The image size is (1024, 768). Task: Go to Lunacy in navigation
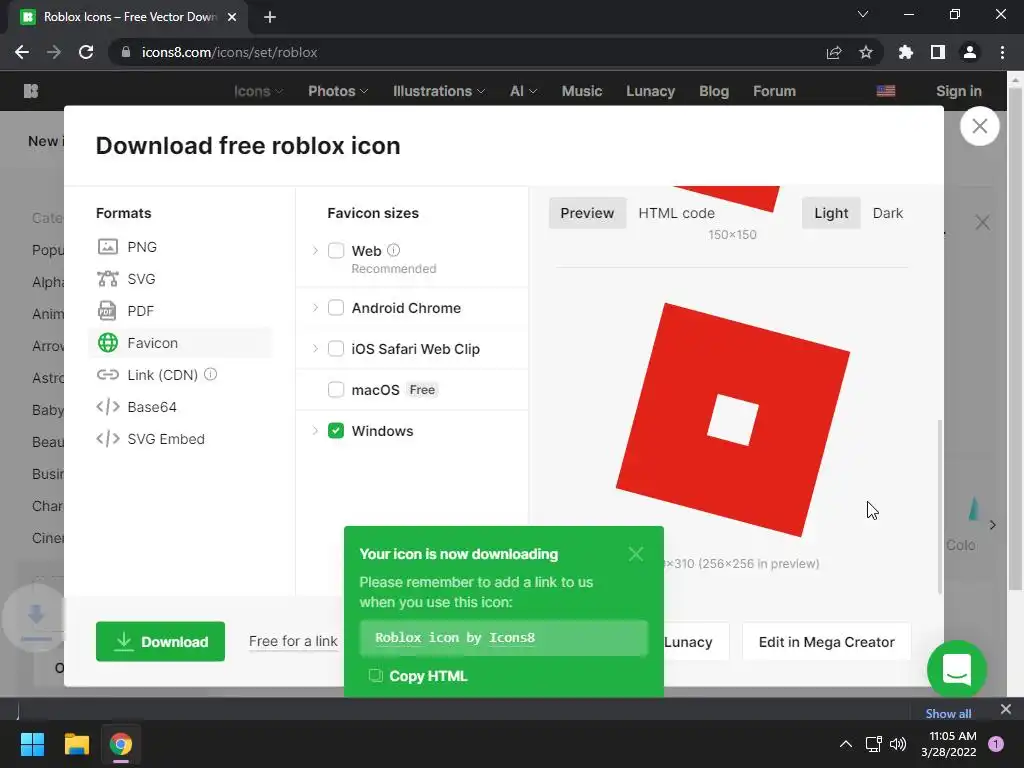coord(650,91)
